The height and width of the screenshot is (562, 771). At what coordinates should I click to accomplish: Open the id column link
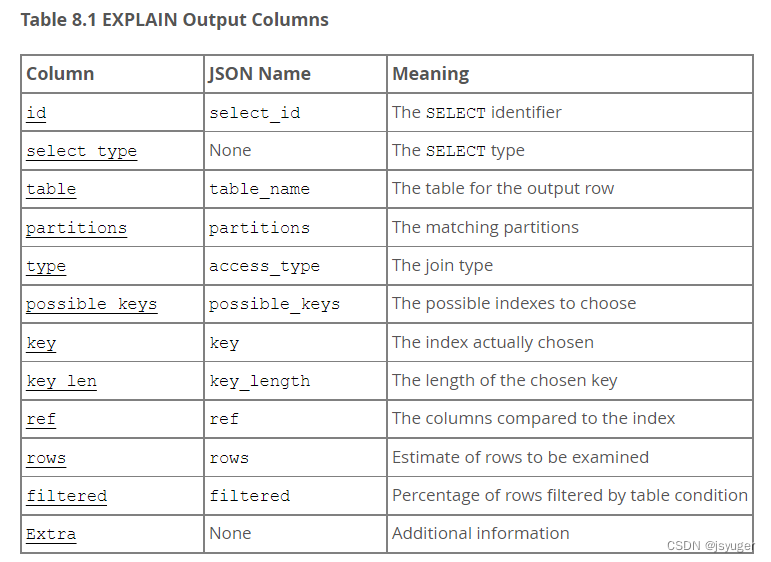pos(36,113)
